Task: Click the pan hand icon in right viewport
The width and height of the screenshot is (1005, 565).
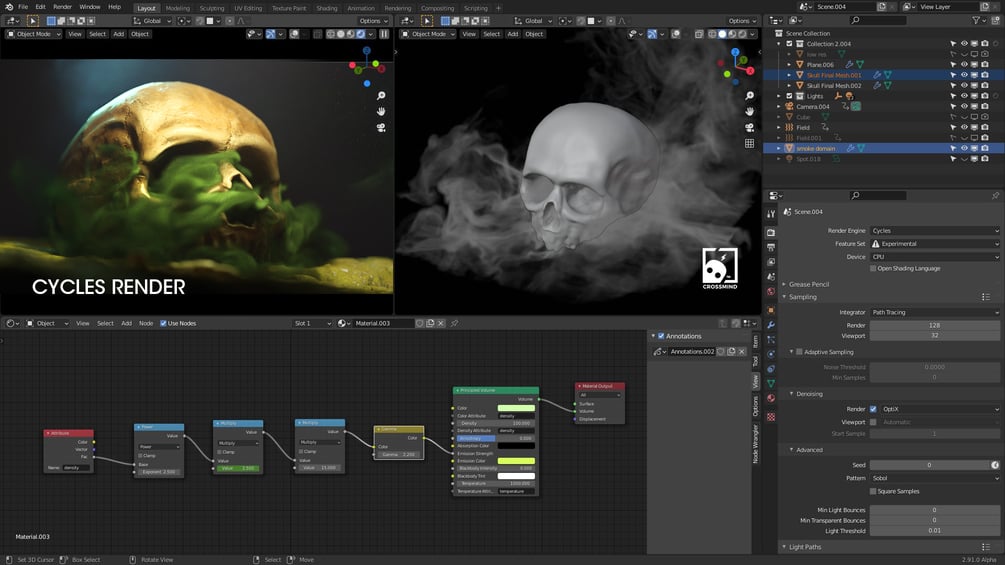Action: click(749, 111)
